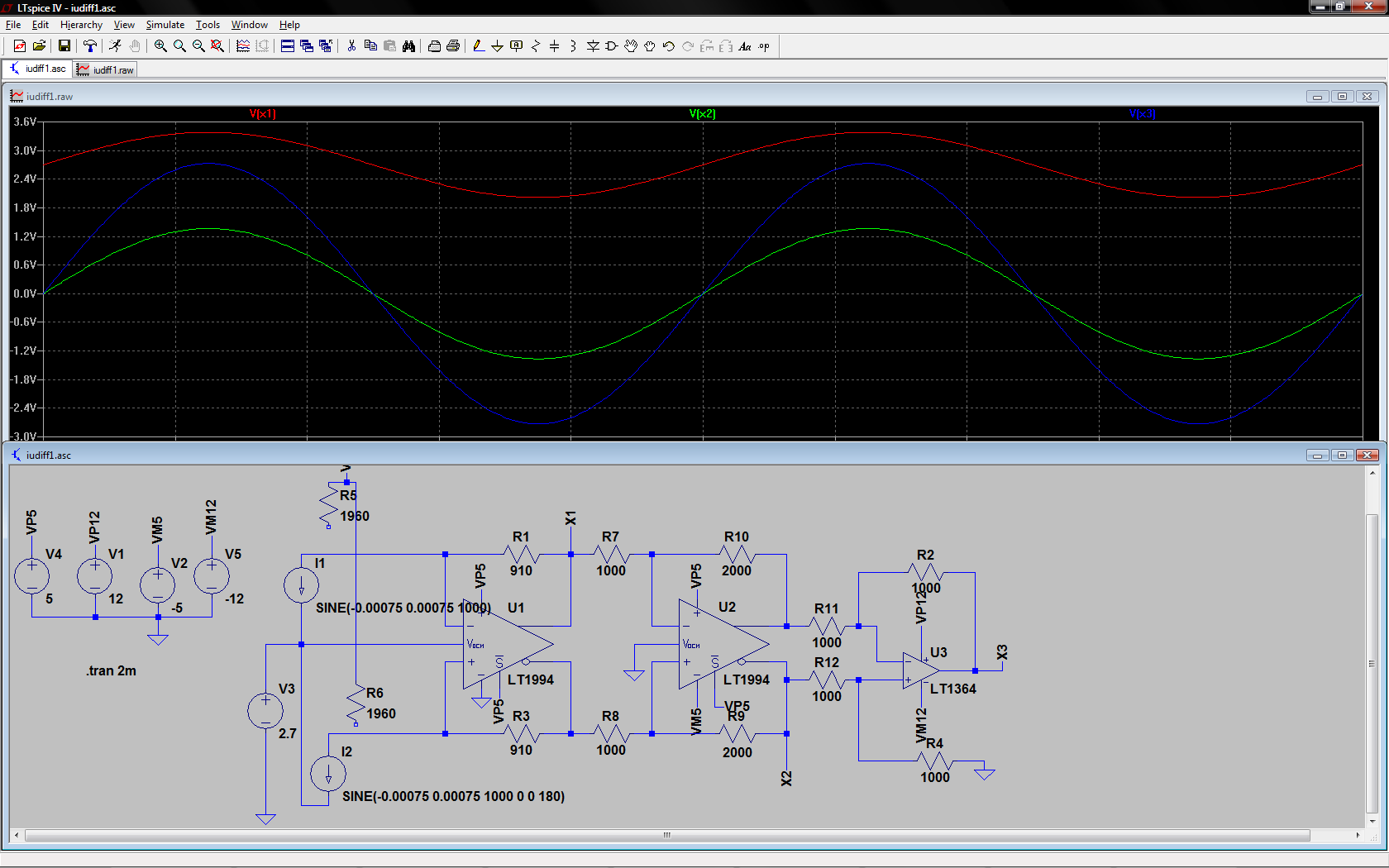
Task: Click the blue V(x3) trace label
Action: [x=1143, y=114]
